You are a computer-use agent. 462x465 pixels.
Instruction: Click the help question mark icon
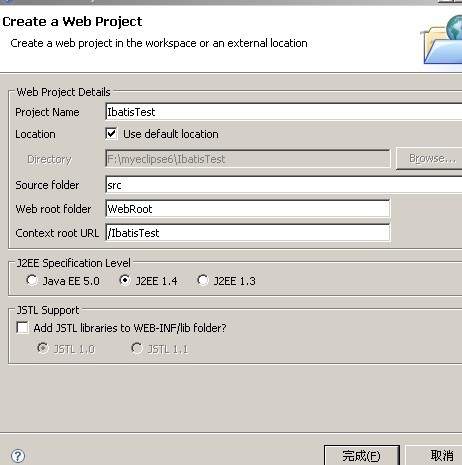click(x=18, y=456)
